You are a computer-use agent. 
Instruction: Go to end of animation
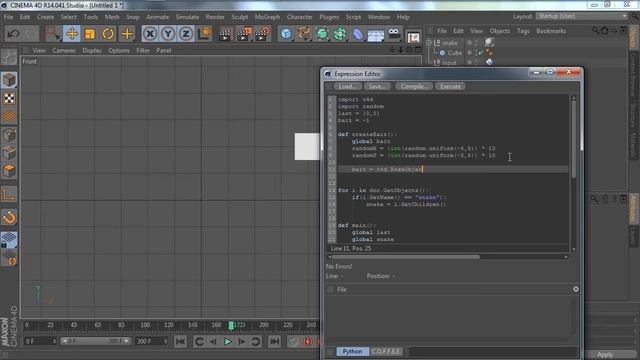(x=274, y=342)
